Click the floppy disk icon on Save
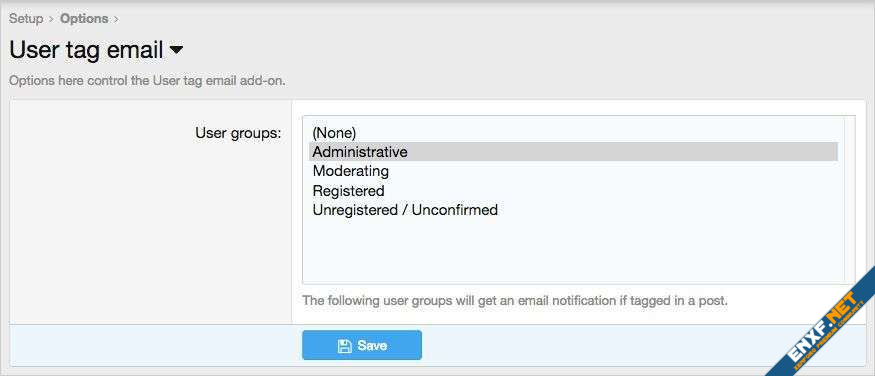 click(x=344, y=346)
